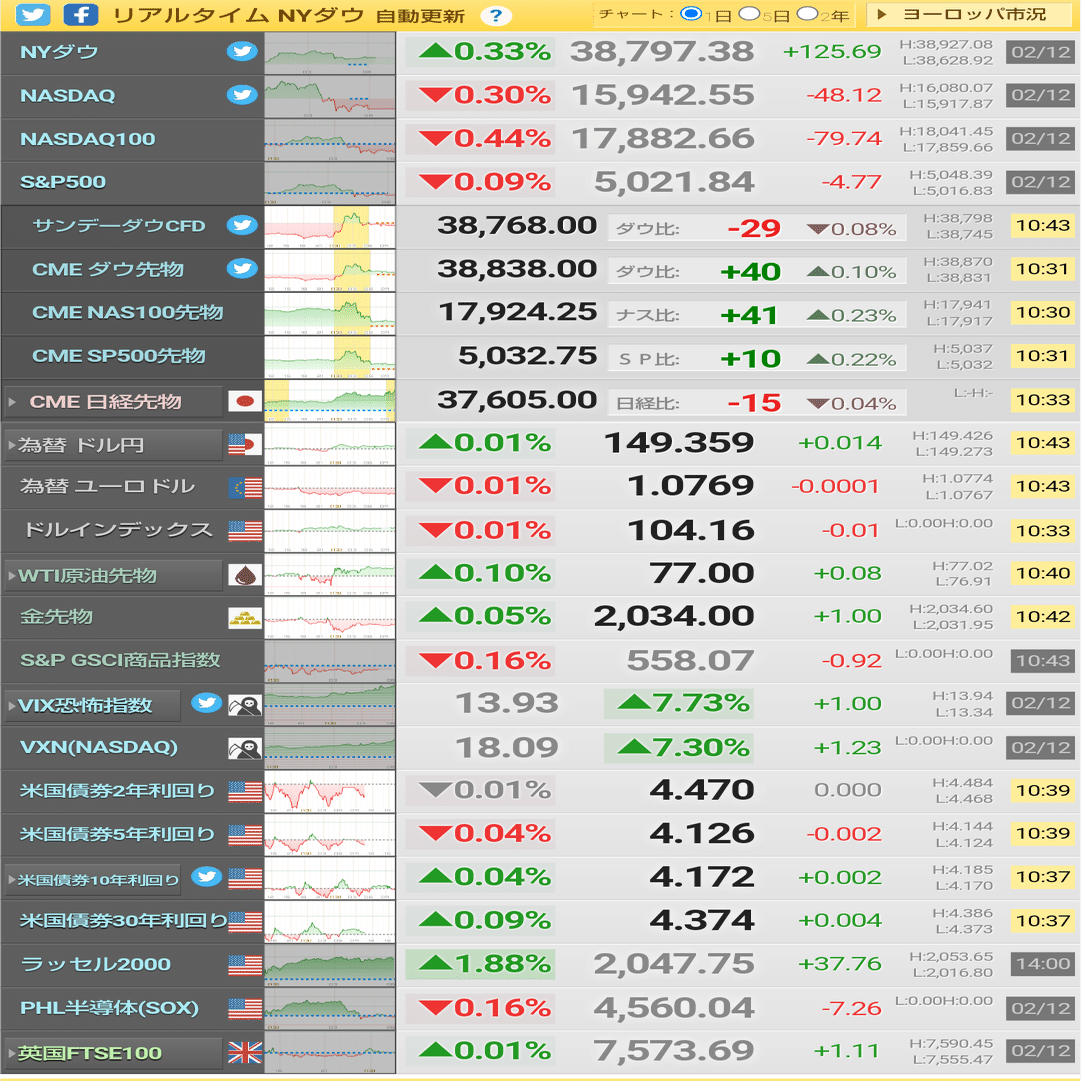Click the CME 日経先物 price 37,605.00
The height and width of the screenshot is (1081, 1081).
(x=517, y=400)
